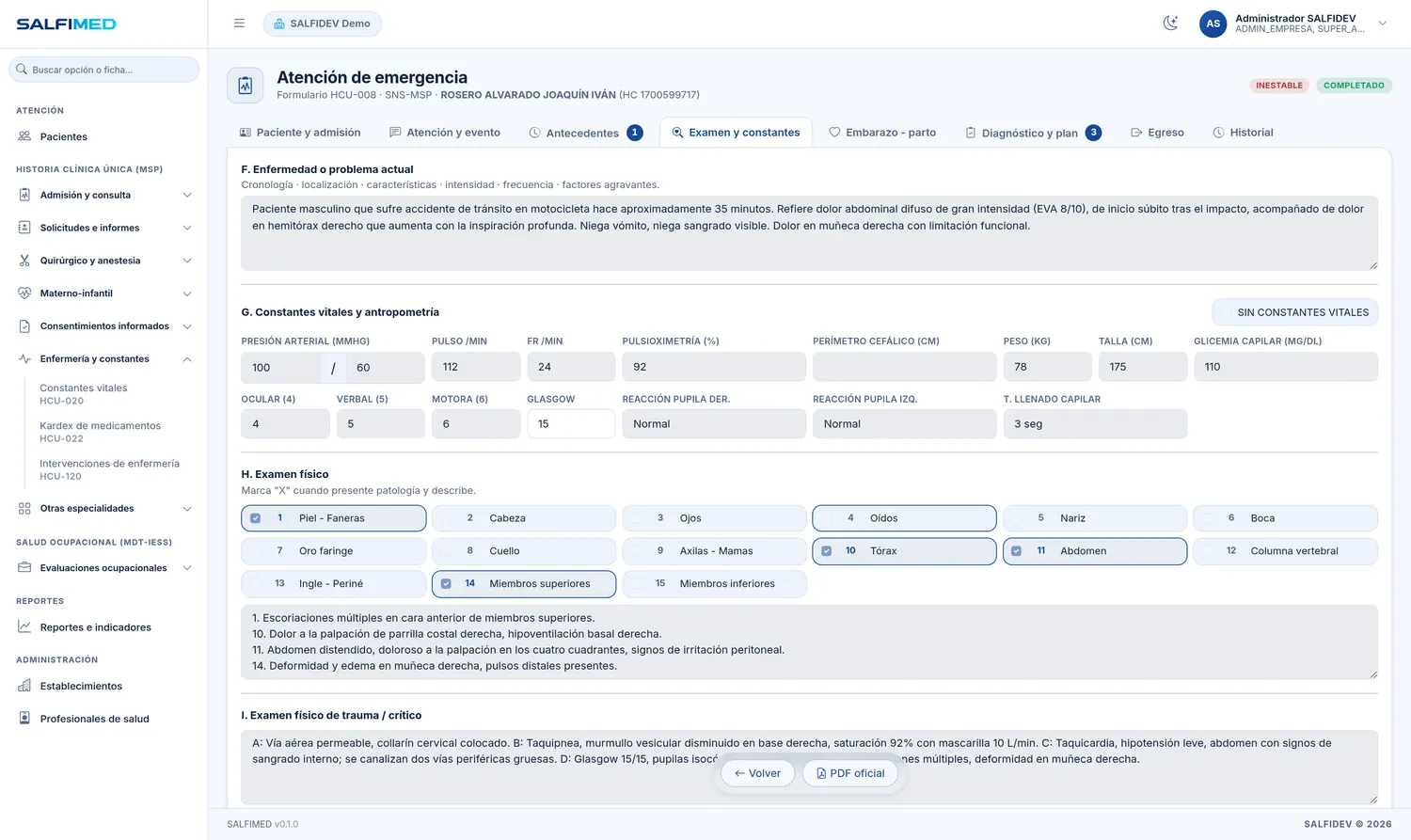Click the Egreso tab exit icon
Image resolution: width=1411 pixels, height=840 pixels.
point(1136,133)
